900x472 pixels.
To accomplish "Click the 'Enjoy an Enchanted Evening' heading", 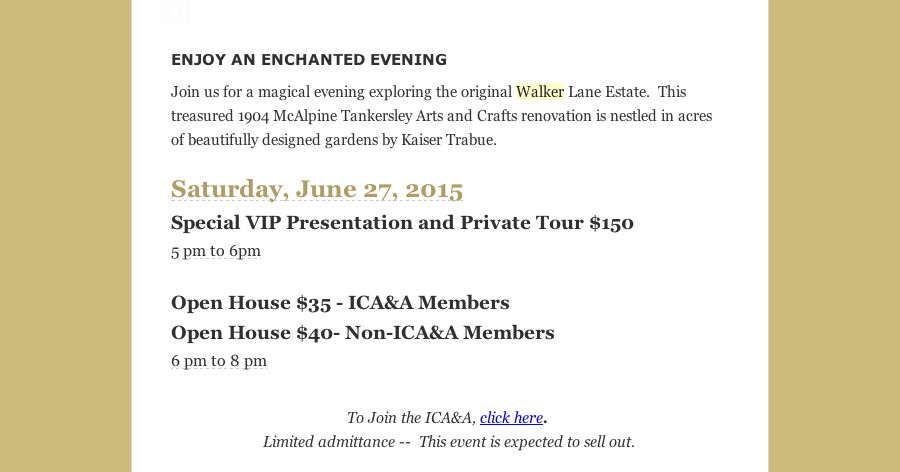I will pos(309,60).
